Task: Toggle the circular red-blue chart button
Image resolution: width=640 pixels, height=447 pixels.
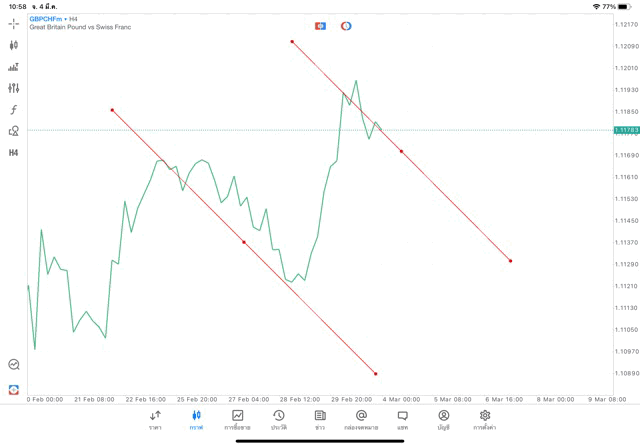Action: pyautogui.click(x=346, y=26)
